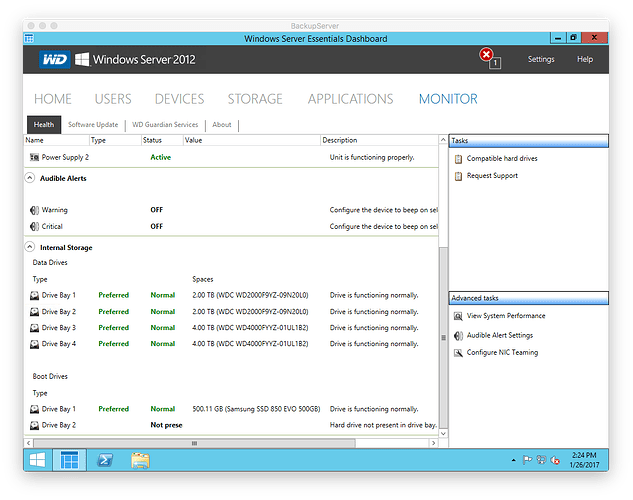Screen dimensions: 633x500
Task: Go to the STORAGE section
Action: pyautogui.click(x=255, y=99)
